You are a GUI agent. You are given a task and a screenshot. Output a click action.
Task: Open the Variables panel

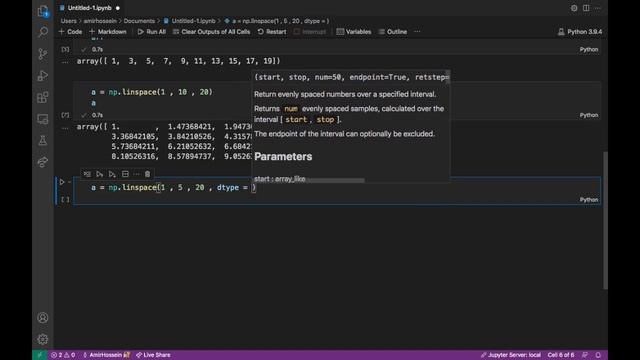[354, 32]
